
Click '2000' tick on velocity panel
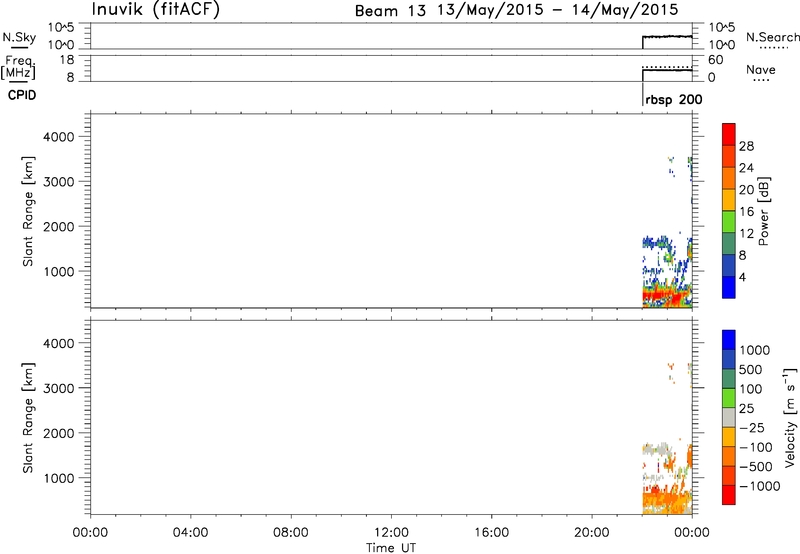tap(59, 433)
